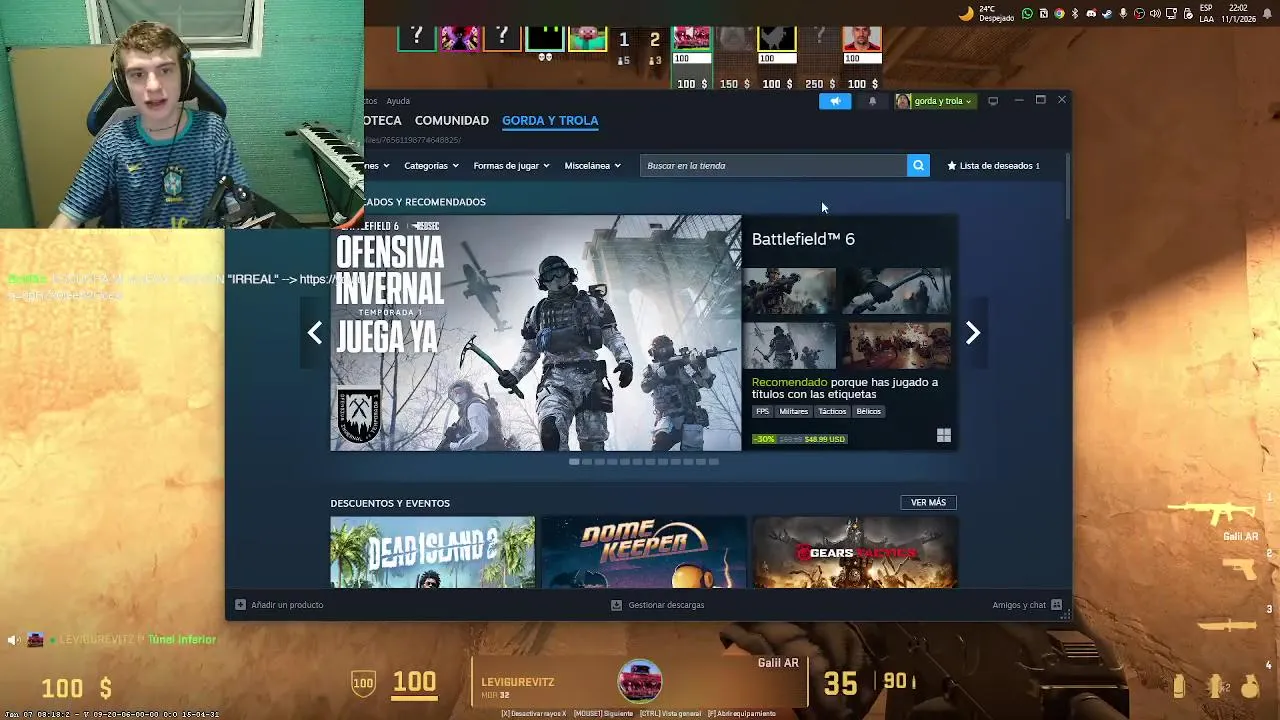Open Lista de deseados wishlist link
The image size is (1280, 720).
tap(994, 165)
